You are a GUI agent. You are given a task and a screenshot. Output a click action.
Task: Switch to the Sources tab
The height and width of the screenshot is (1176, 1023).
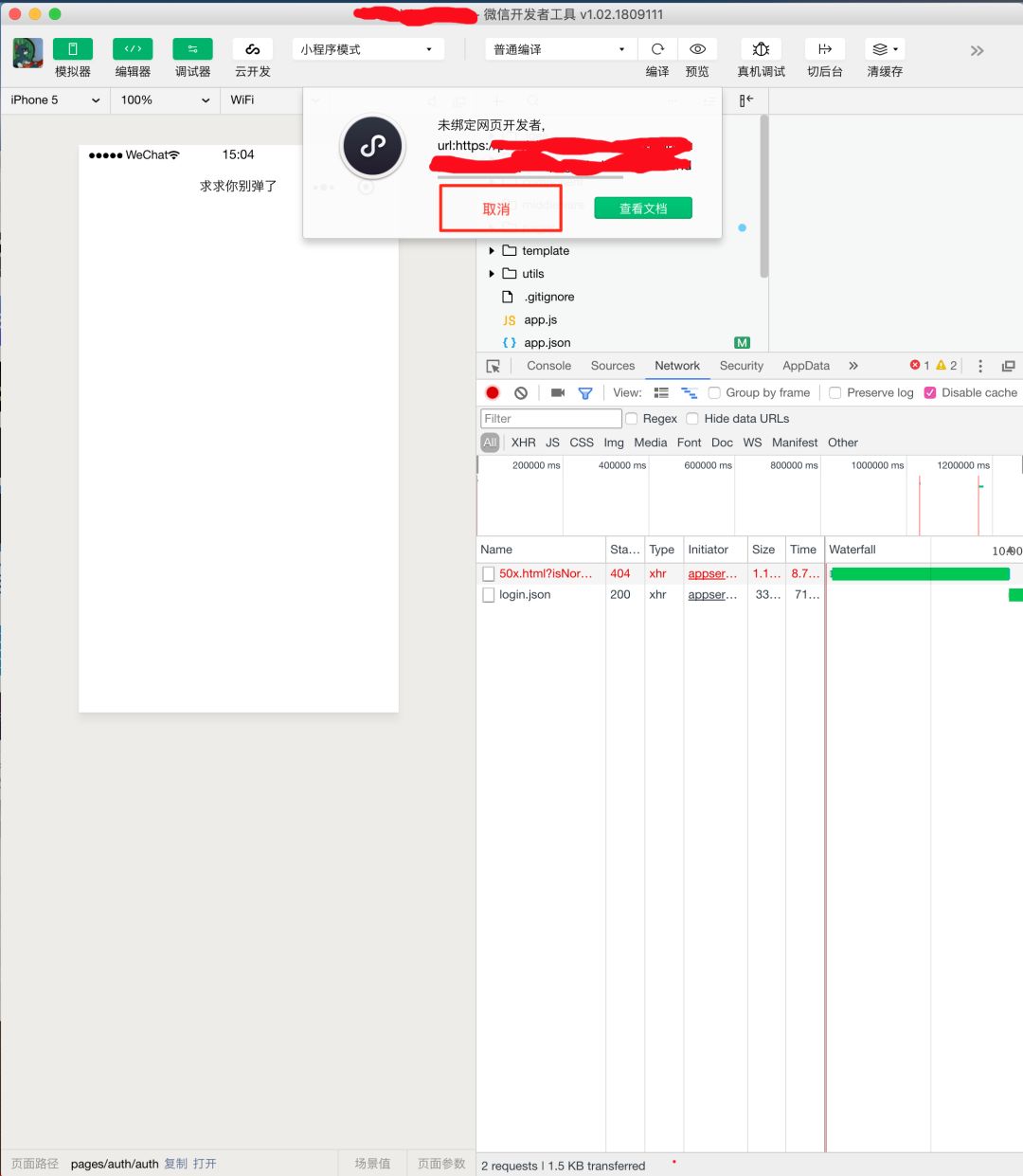(x=613, y=366)
